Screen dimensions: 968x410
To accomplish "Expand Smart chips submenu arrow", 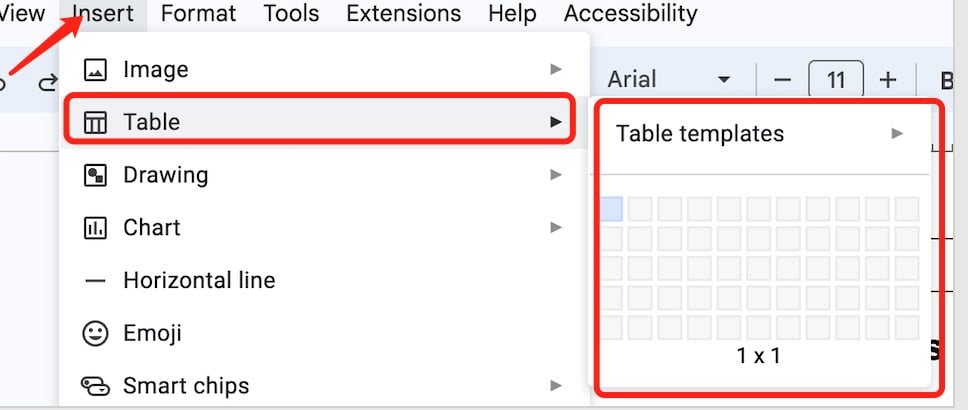I will pos(556,386).
